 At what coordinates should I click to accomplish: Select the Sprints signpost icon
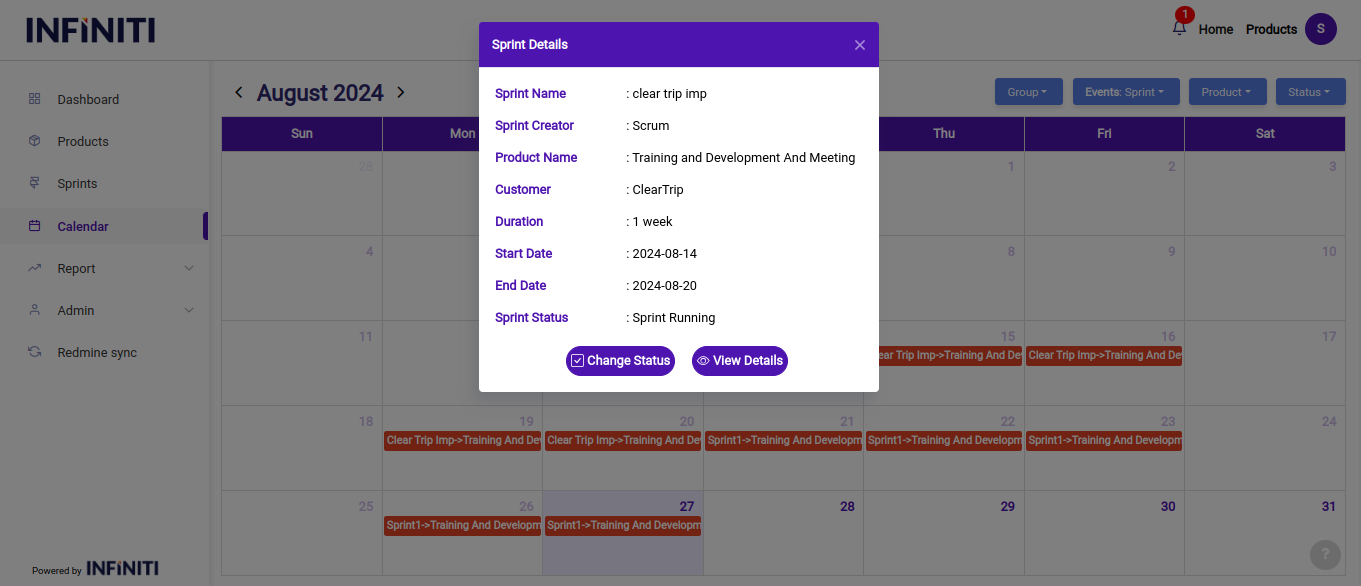pyautogui.click(x=35, y=183)
